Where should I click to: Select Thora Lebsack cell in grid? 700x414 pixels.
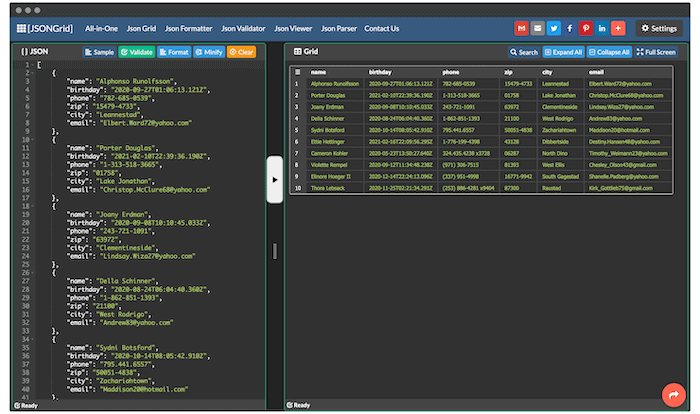point(335,188)
